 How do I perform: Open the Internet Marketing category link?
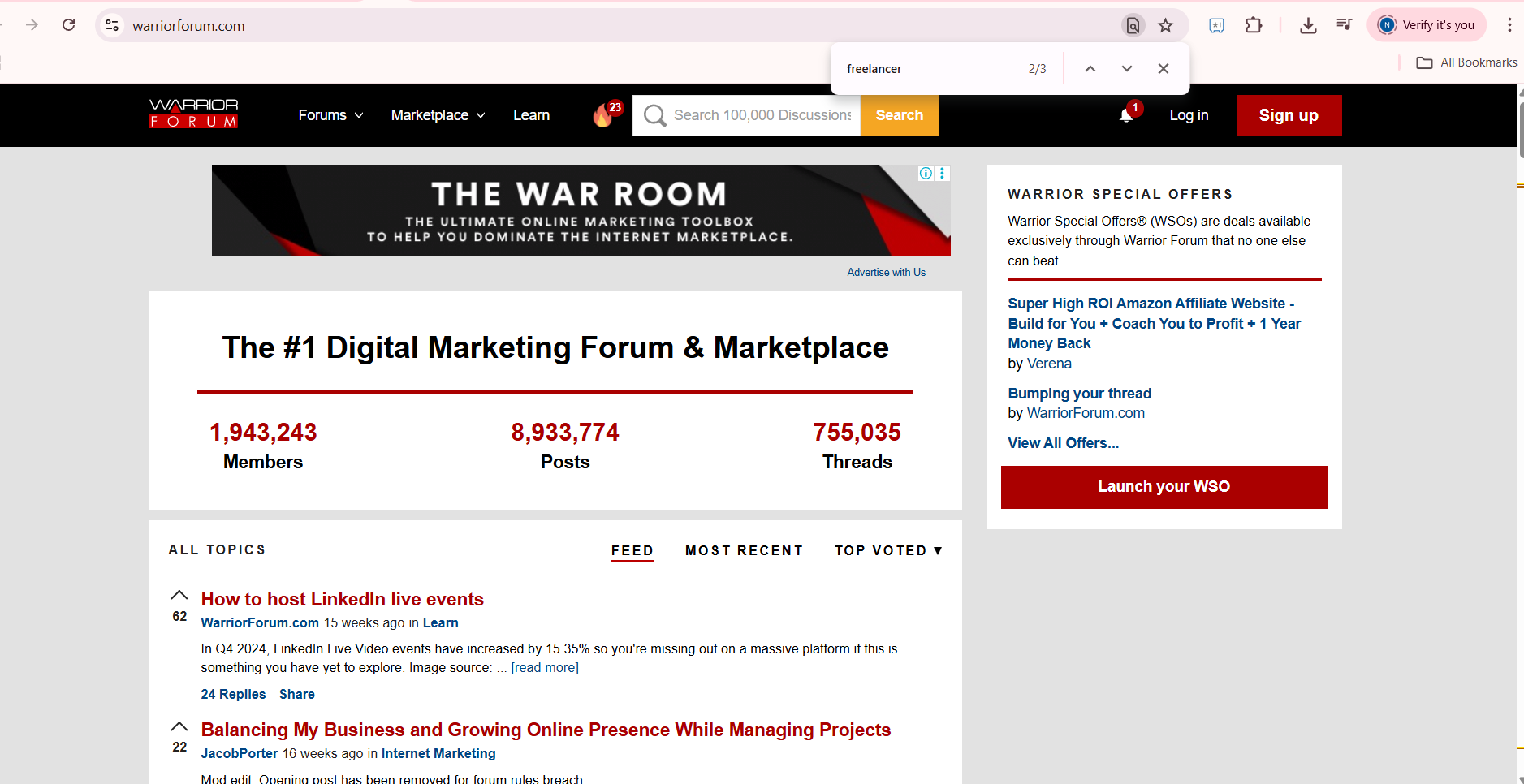pyautogui.click(x=438, y=754)
